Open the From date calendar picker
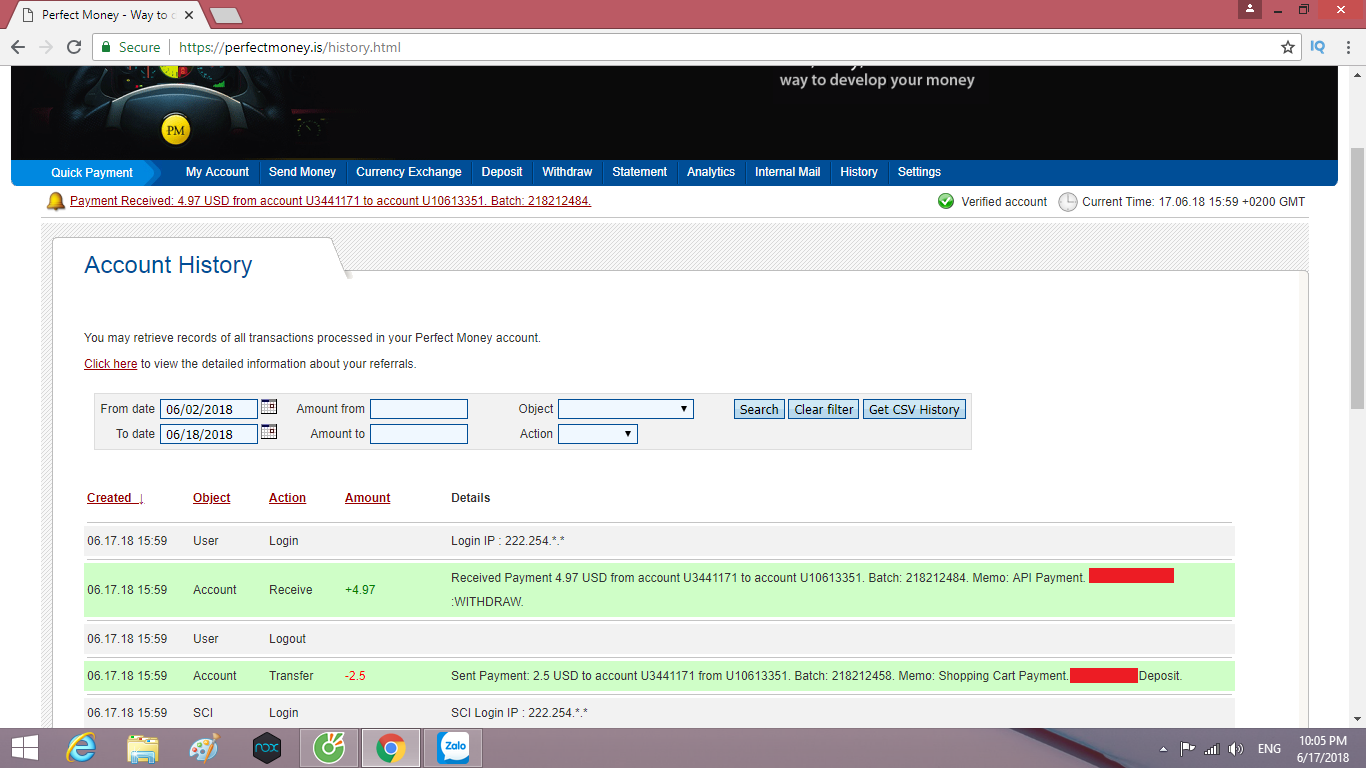 (x=269, y=407)
